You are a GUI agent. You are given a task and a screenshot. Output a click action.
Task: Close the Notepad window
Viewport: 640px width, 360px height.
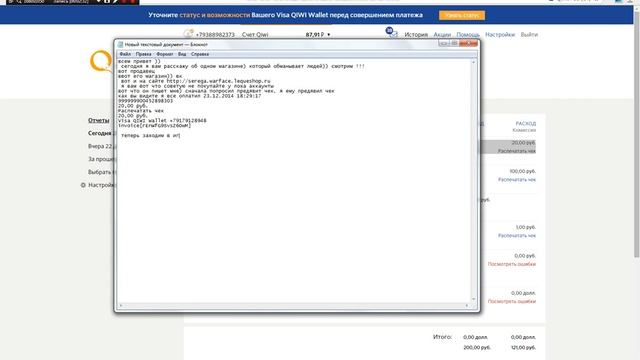[468, 43]
